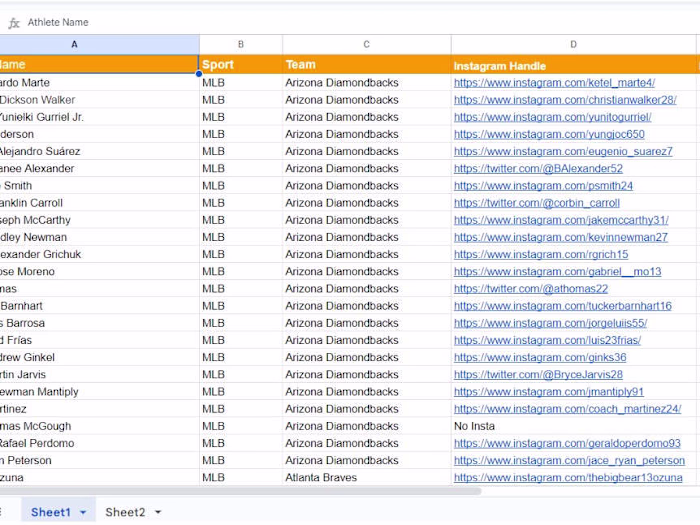Open the @corbin_carroll Twitter link

(x=537, y=203)
